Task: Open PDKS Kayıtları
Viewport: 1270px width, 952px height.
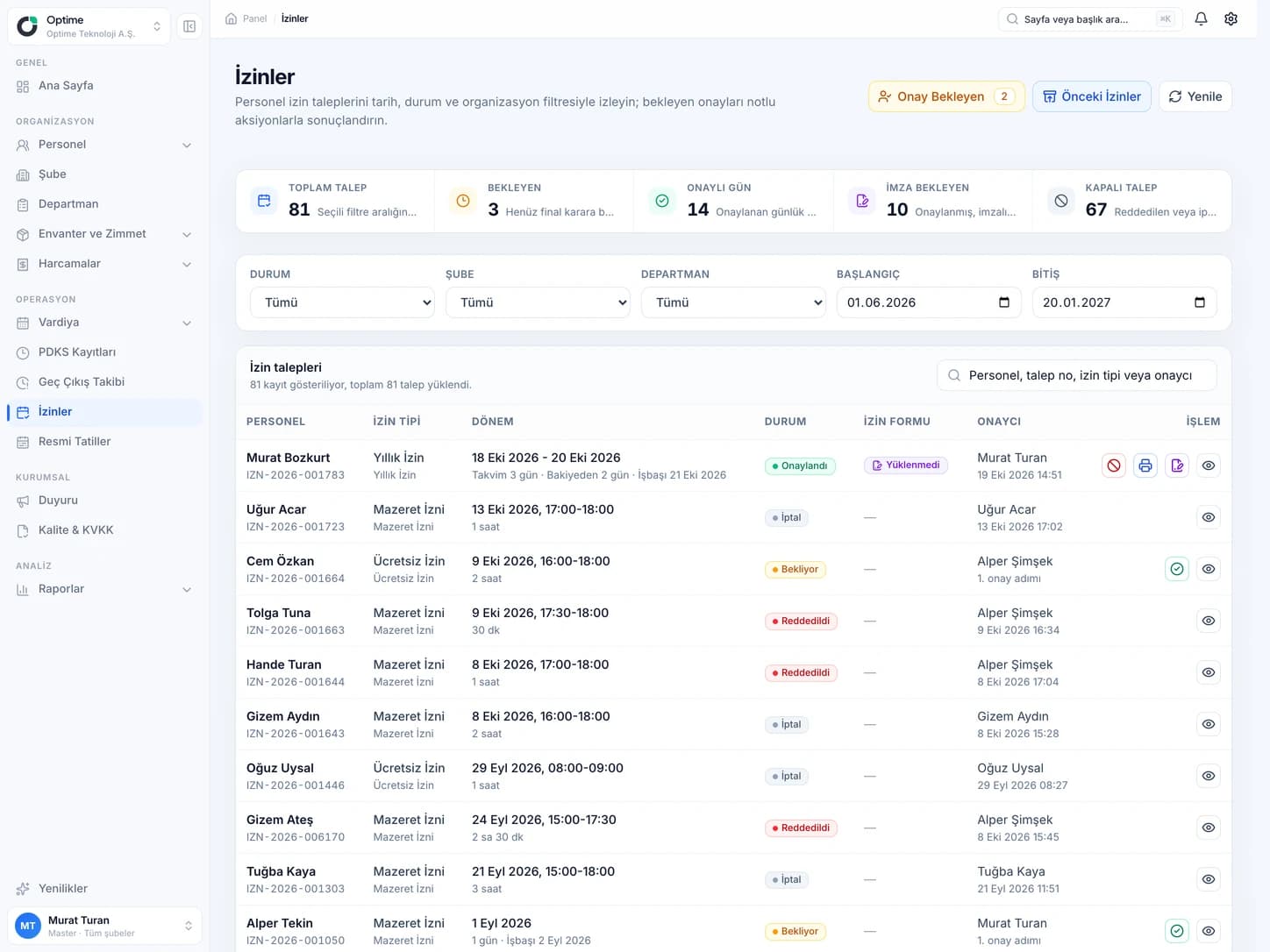Action: tap(104, 352)
